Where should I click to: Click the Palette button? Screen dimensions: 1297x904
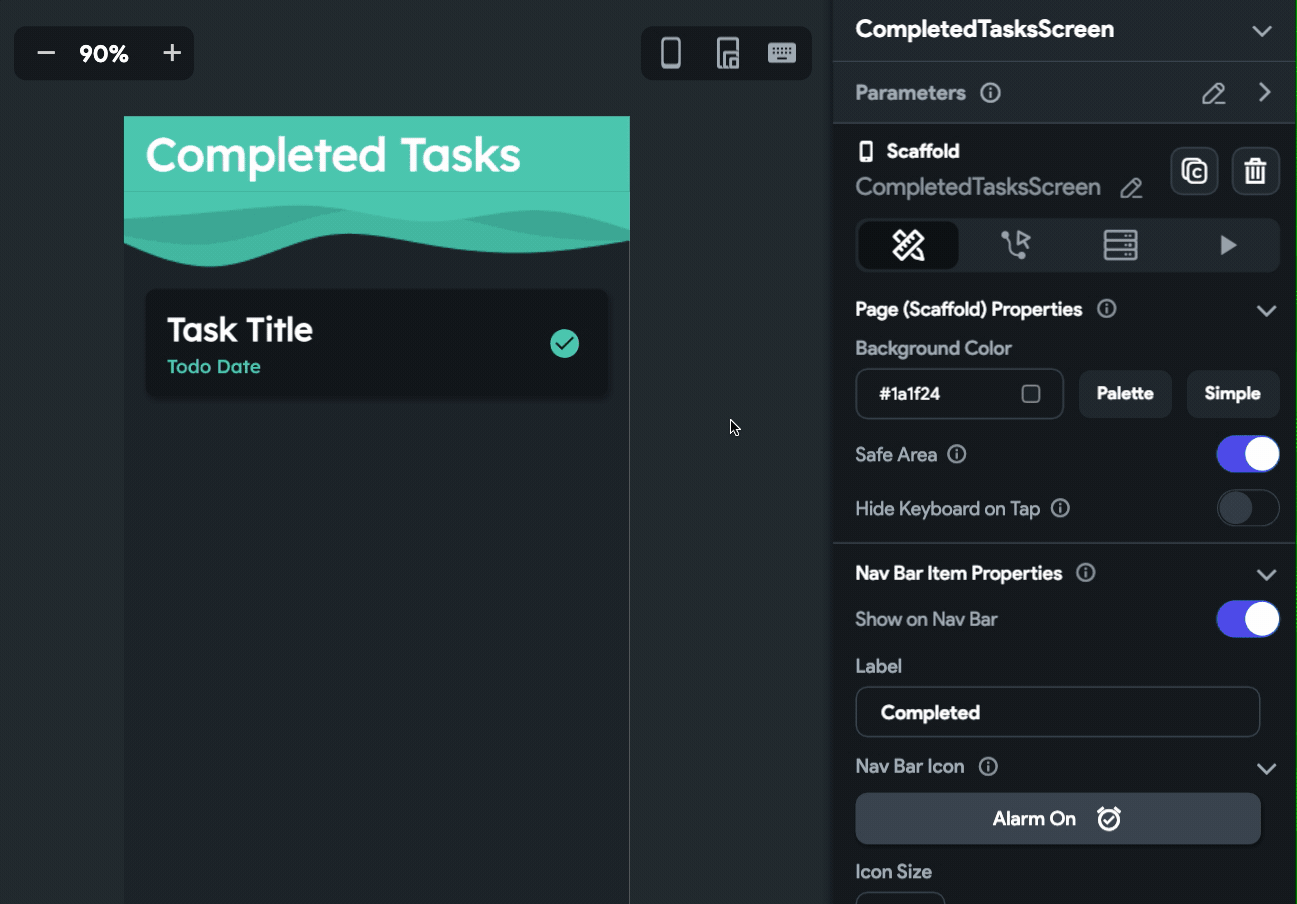tap(1125, 394)
